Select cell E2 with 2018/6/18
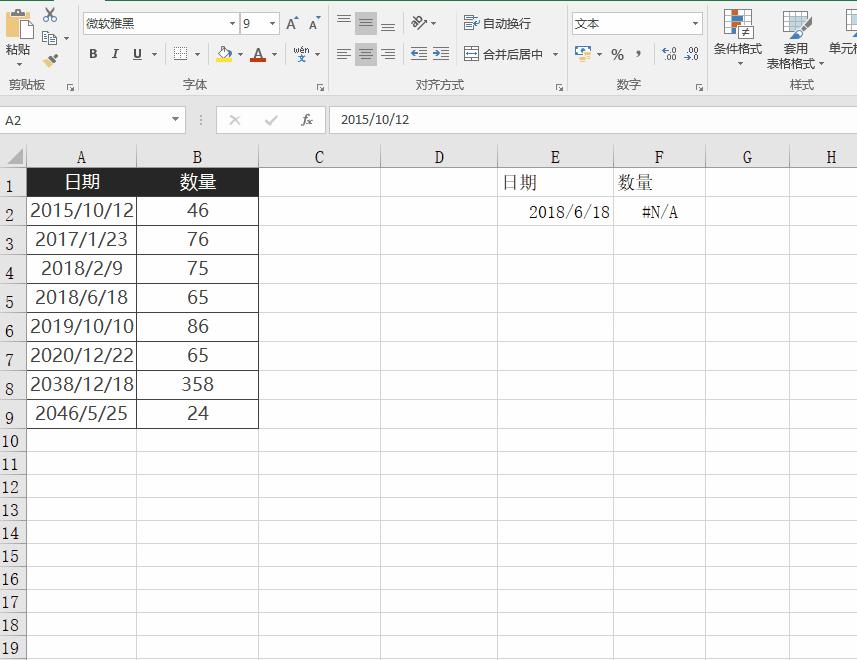 (x=555, y=211)
